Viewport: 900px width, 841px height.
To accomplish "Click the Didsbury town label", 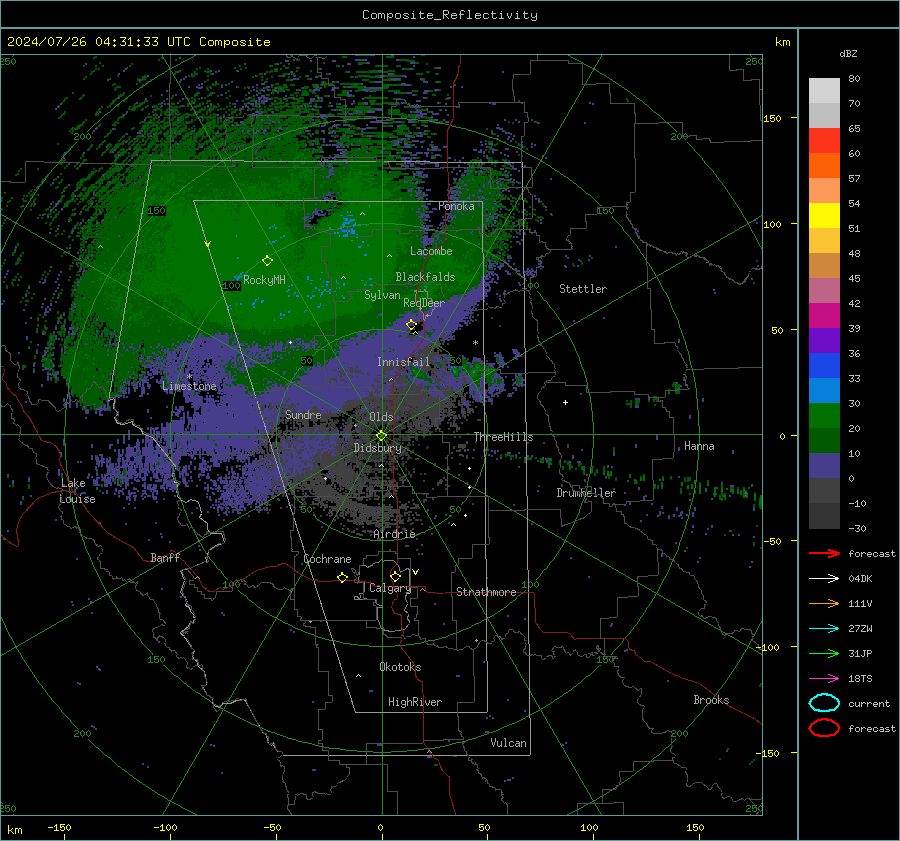I will point(378,448).
